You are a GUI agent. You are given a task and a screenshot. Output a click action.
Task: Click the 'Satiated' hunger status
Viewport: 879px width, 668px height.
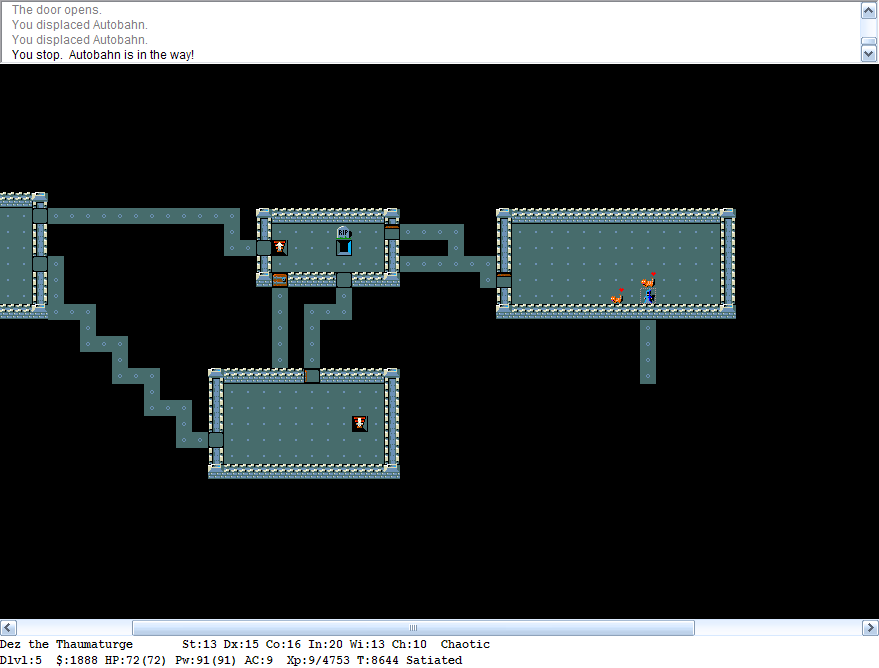434,660
